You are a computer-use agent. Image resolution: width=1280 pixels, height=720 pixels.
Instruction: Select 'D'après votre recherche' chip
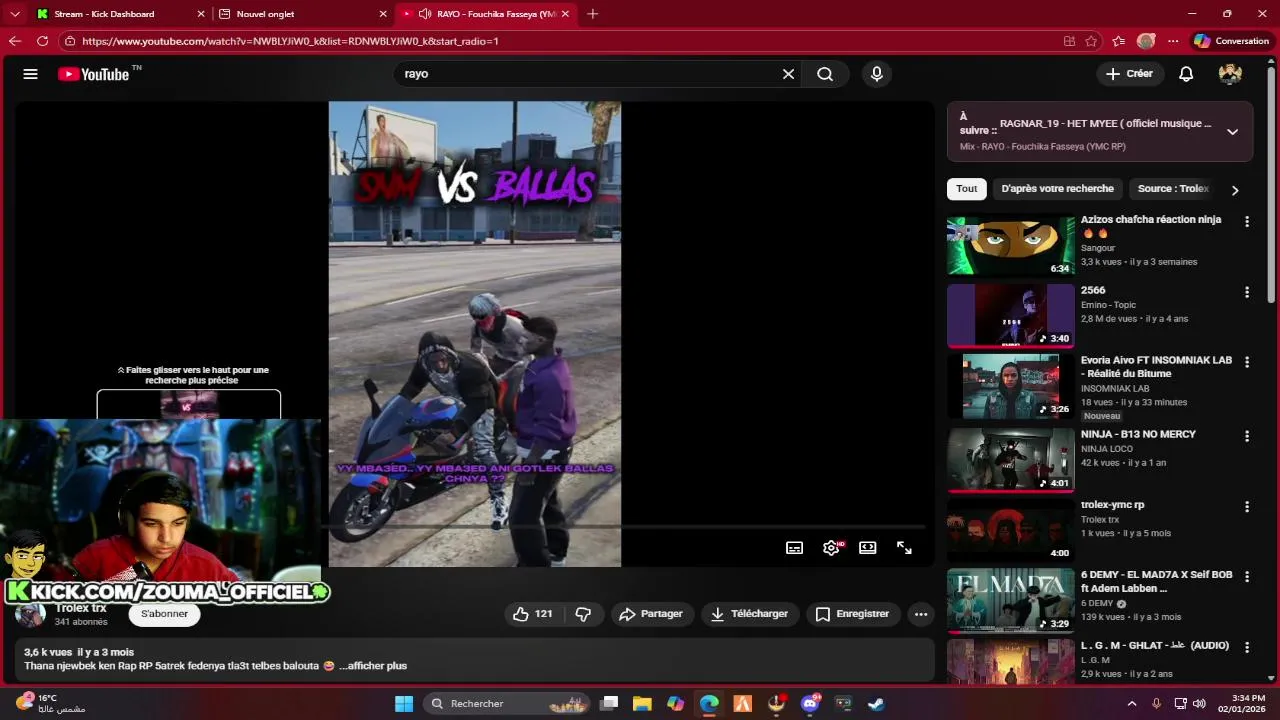pyautogui.click(x=1057, y=189)
